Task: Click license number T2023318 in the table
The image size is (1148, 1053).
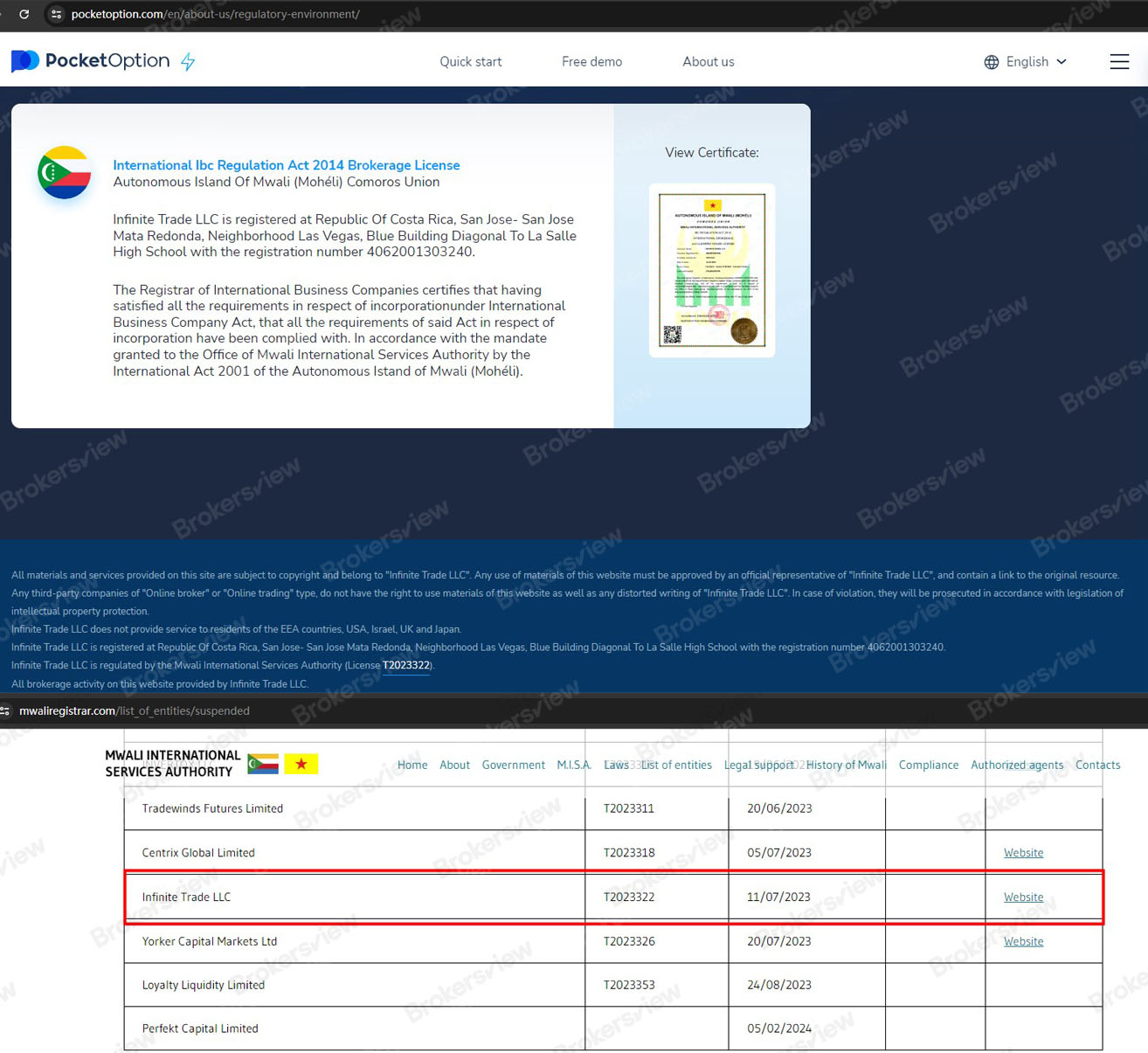Action: tap(629, 853)
